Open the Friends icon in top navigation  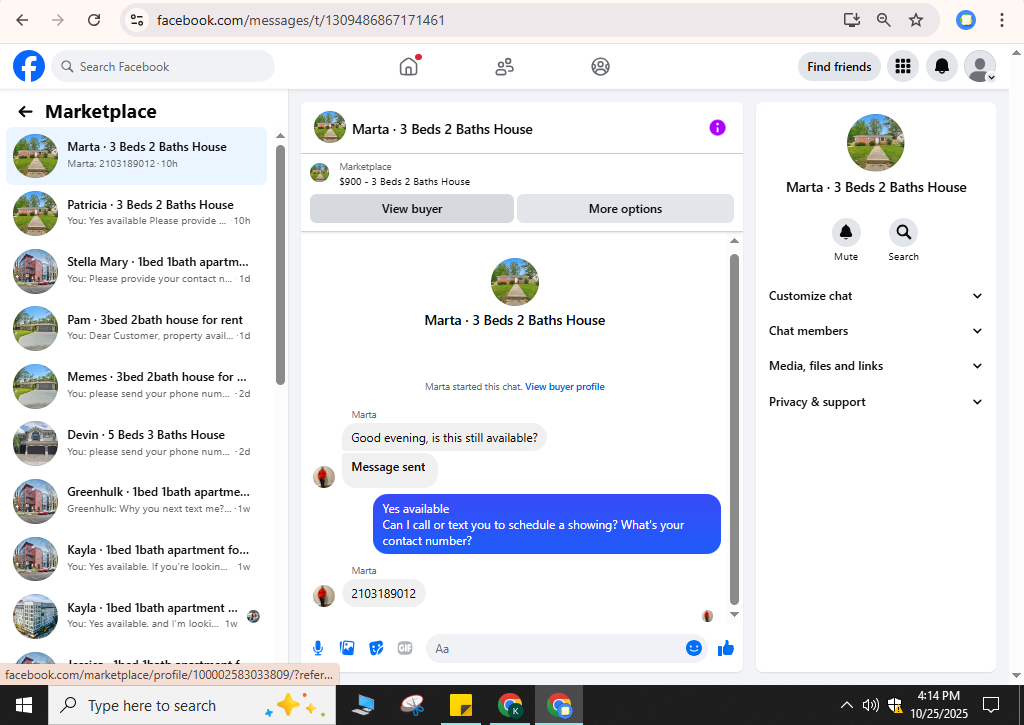pyautogui.click(x=504, y=66)
